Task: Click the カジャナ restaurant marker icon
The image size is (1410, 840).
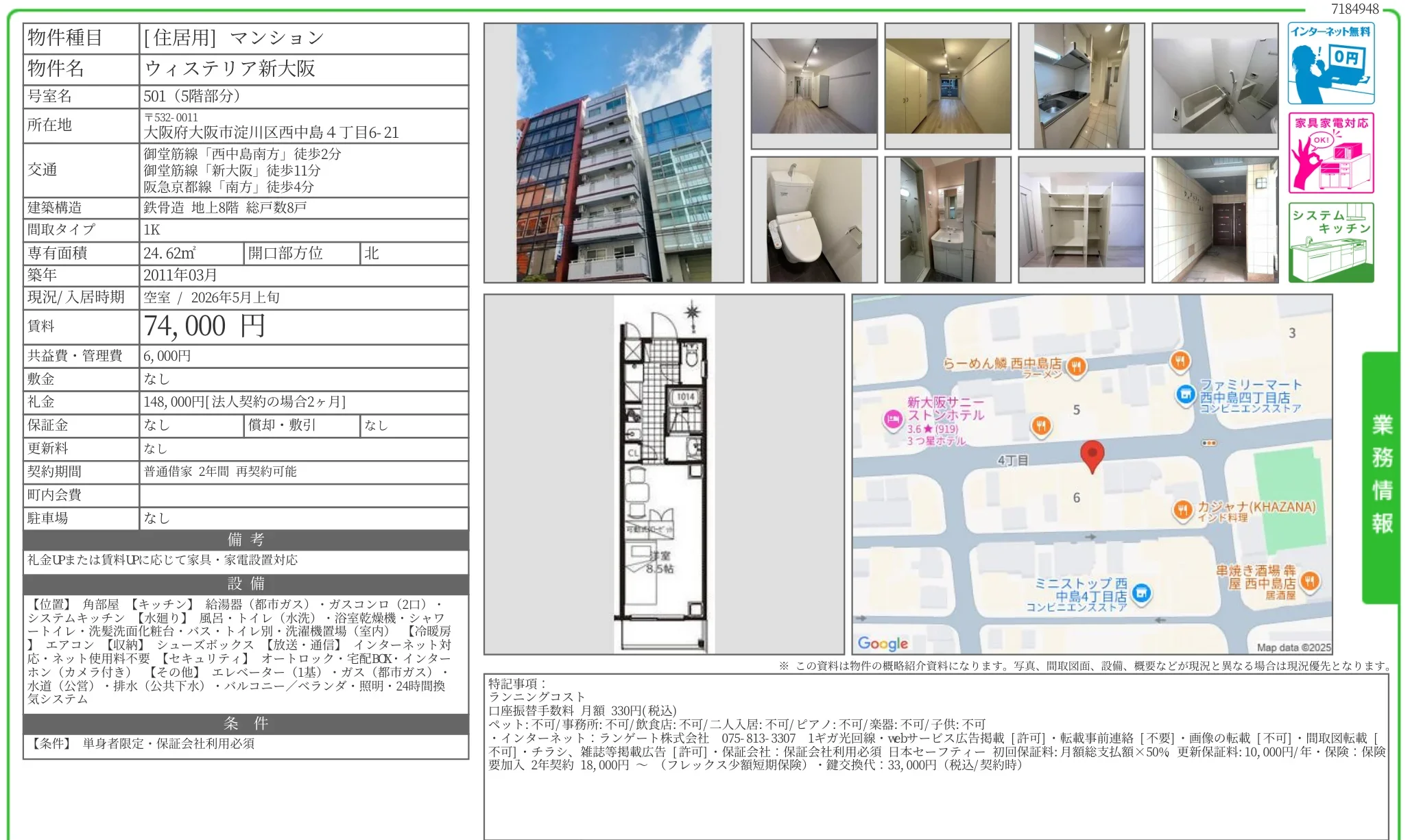Action: (x=1182, y=509)
